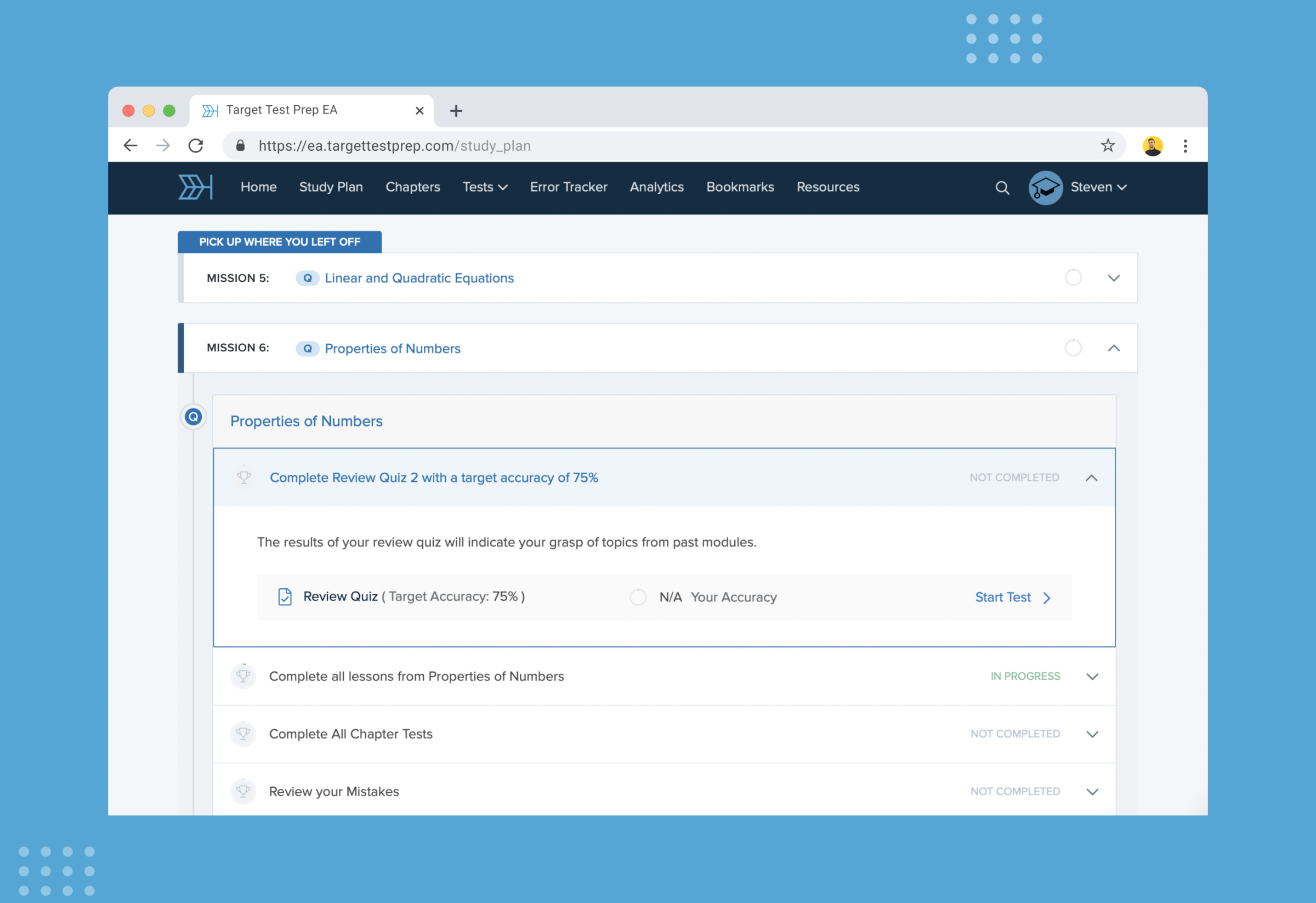Click the graduation cap avatar icon

1045,188
